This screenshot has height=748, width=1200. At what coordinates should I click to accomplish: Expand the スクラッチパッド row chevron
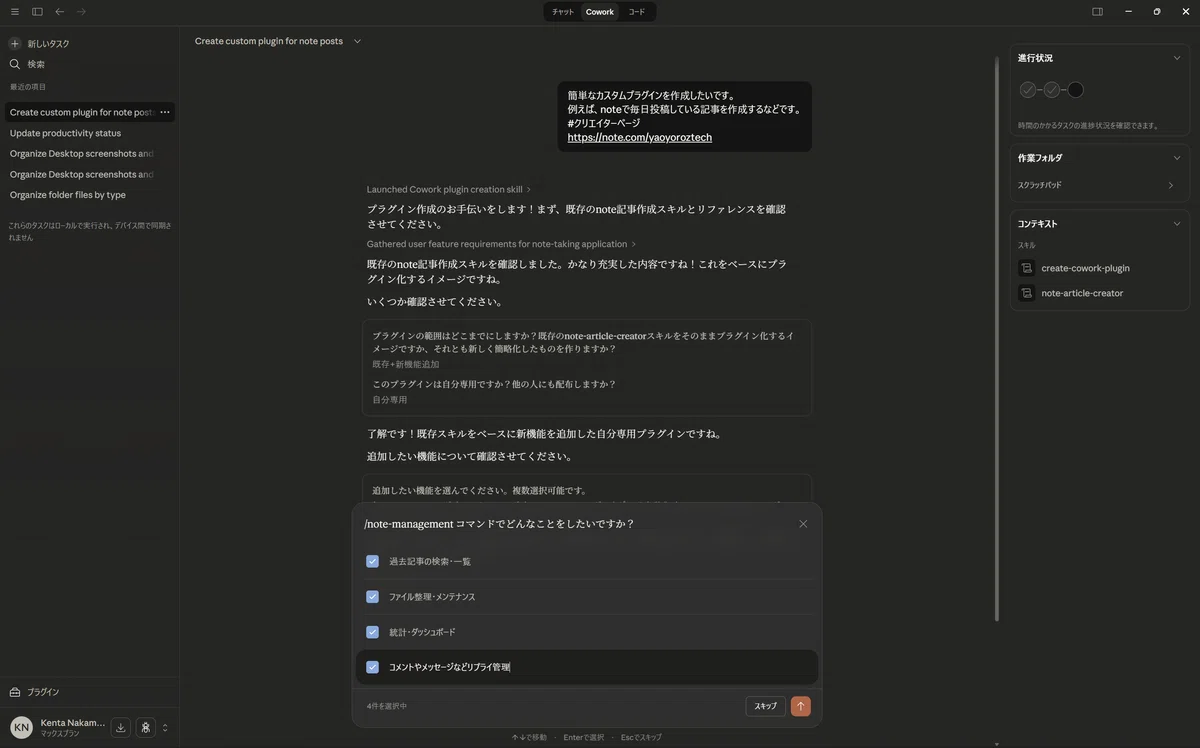tap(1171, 185)
